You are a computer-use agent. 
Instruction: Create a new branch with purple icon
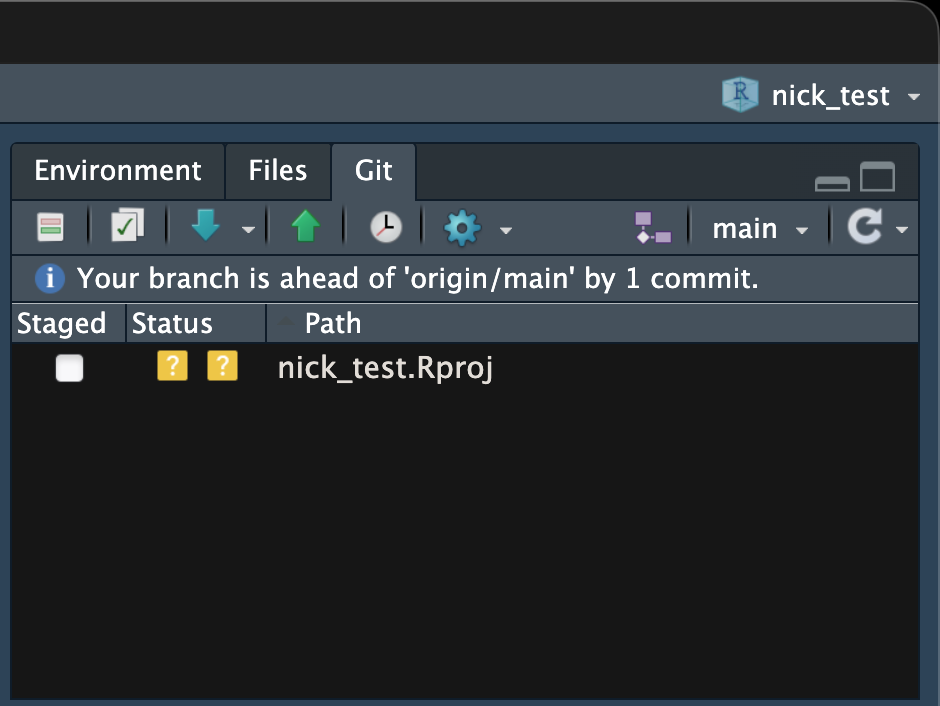tap(653, 228)
